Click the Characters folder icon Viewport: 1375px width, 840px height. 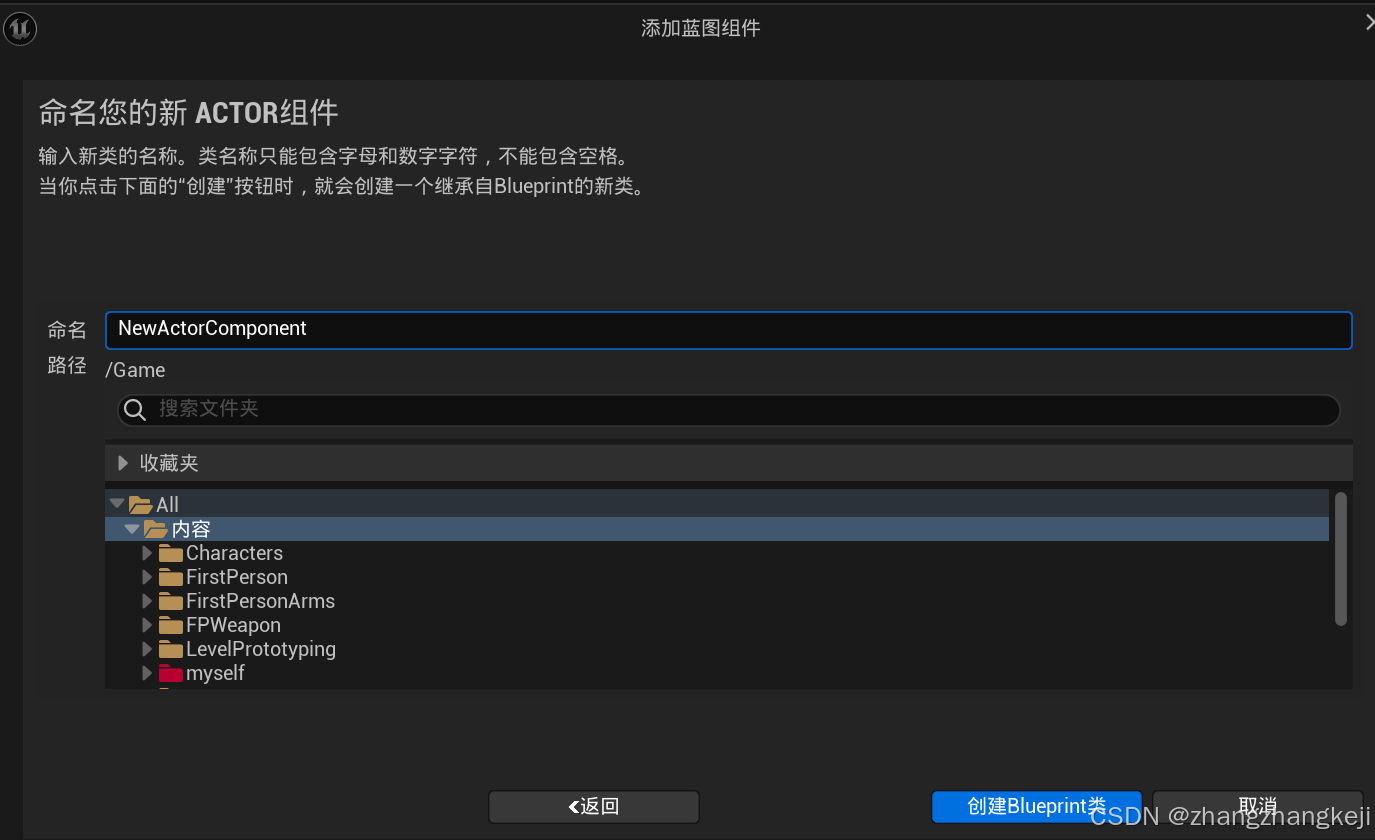[171, 553]
